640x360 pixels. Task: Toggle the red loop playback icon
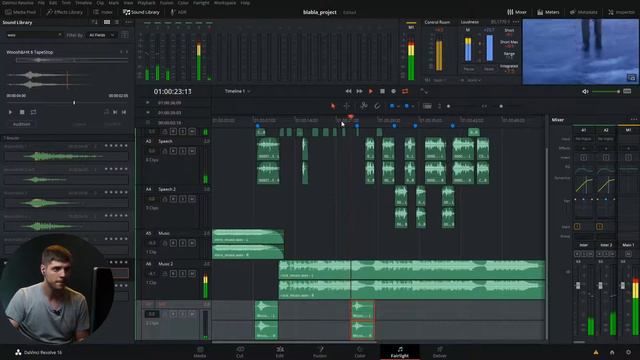click(405, 91)
